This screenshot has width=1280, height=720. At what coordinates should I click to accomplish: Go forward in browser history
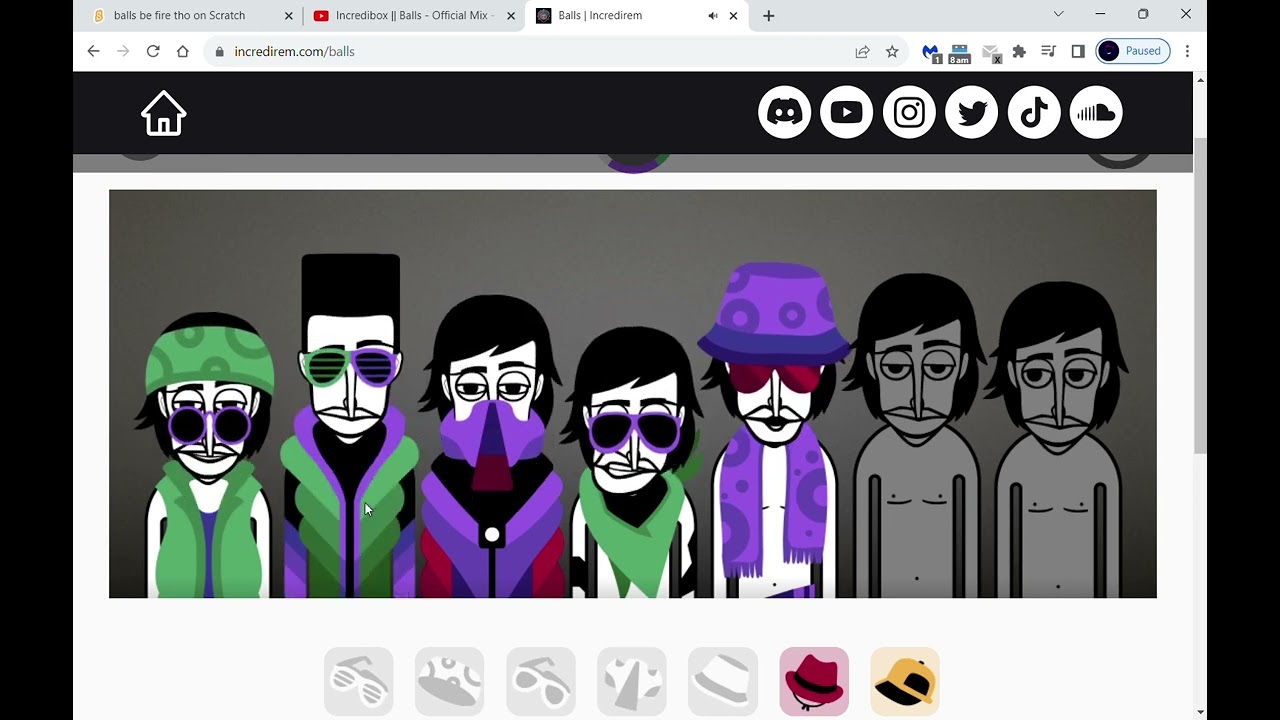pos(123,51)
